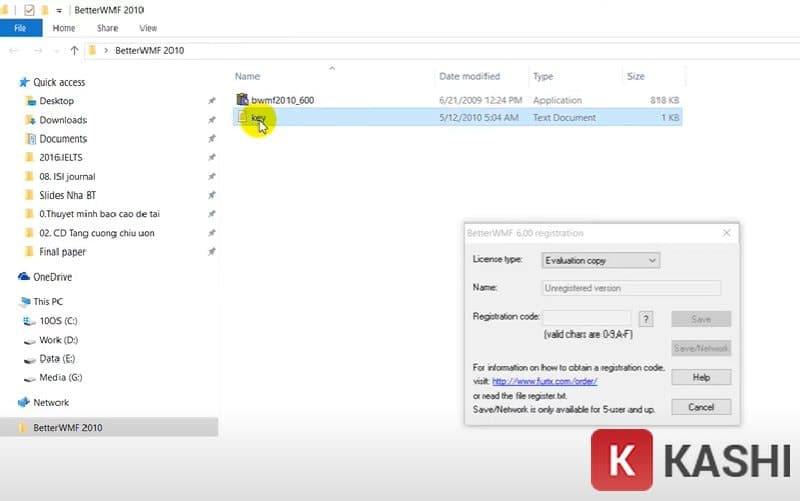Viewport: 800px width, 501px height.
Task: Open Documents in Quick access
Action: [x=63, y=139]
